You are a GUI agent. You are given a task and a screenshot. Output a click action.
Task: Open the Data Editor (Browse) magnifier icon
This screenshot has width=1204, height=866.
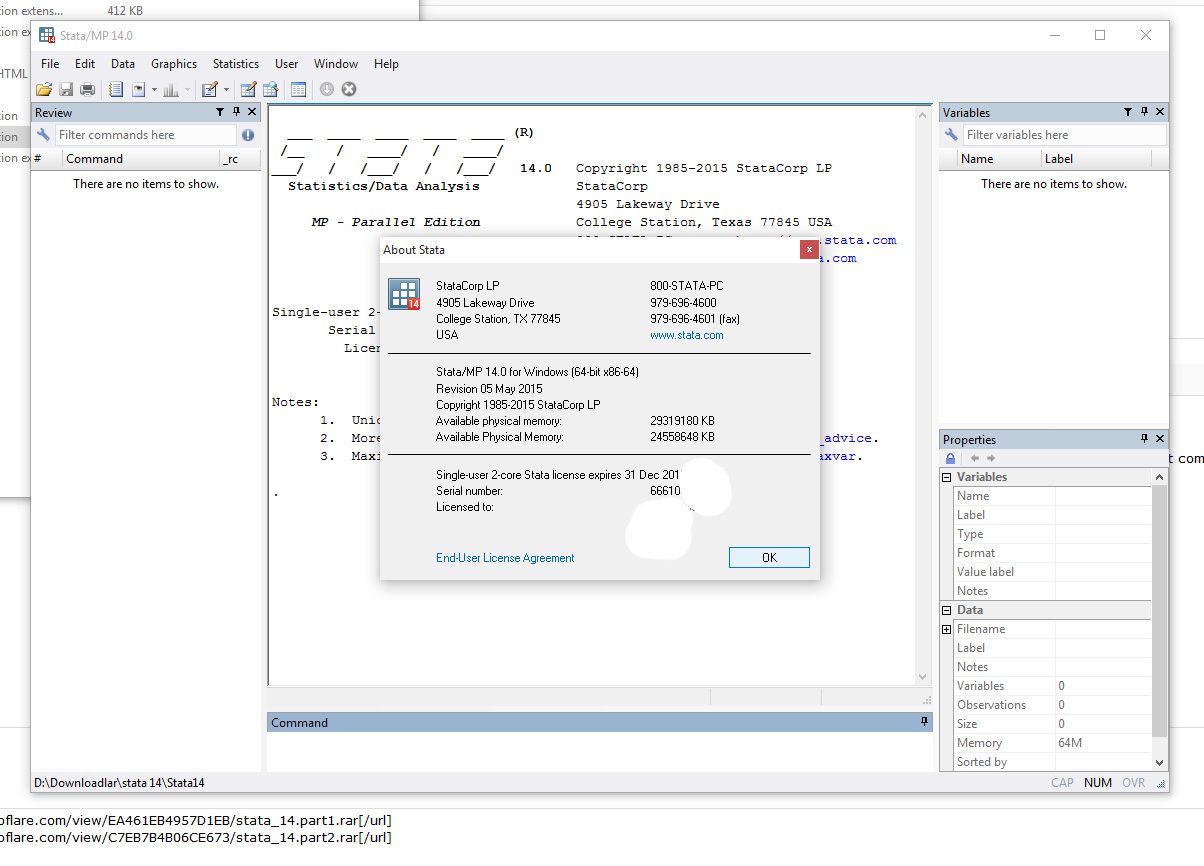[x=271, y=89]
